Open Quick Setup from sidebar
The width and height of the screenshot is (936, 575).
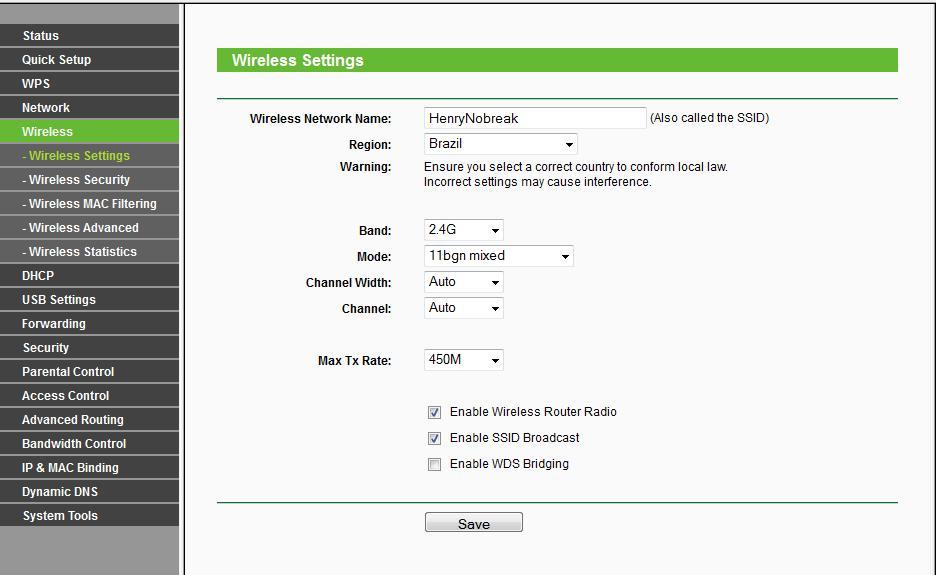(x=90, y=59)
